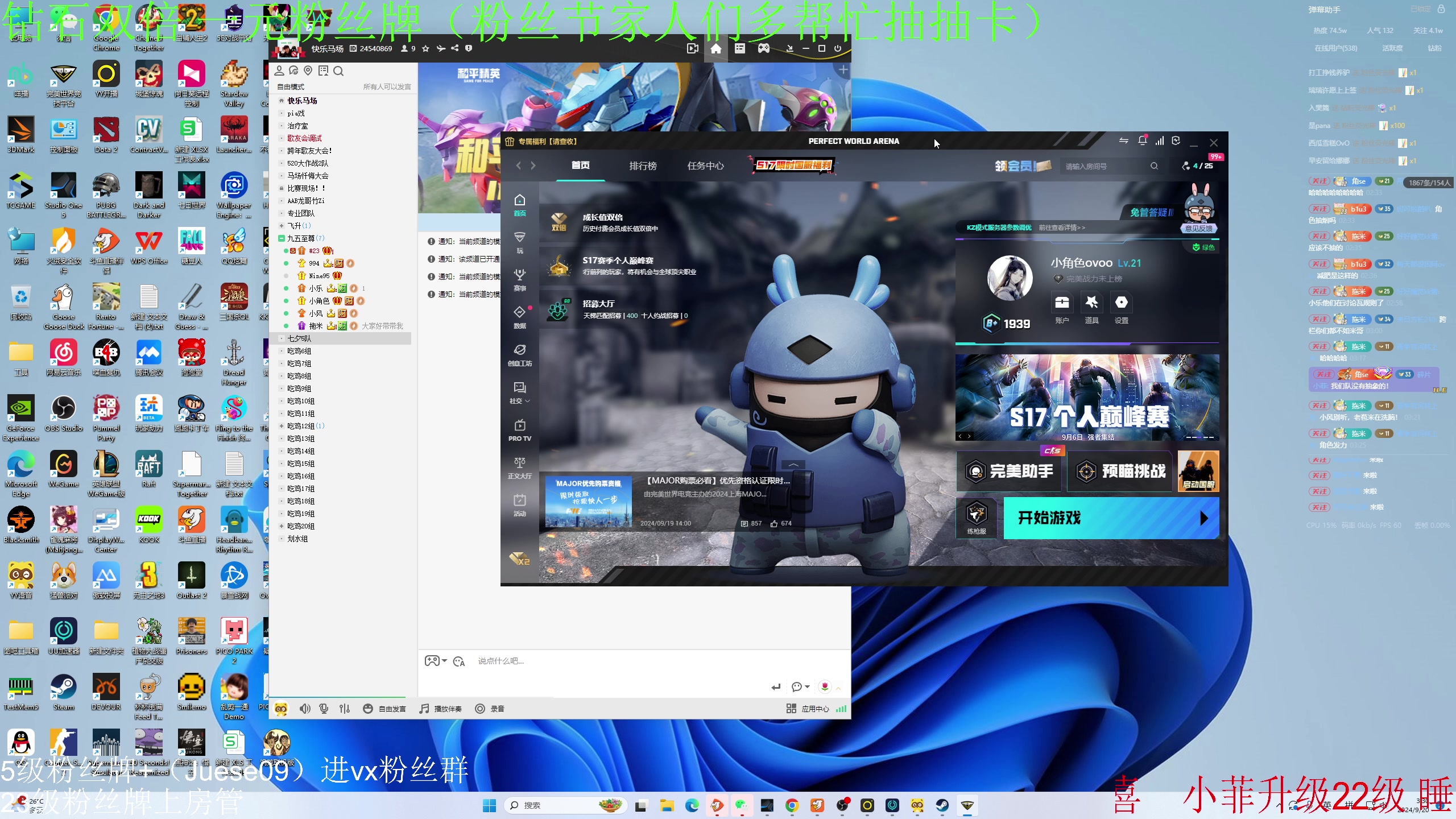
Task: Click the favorite star icon next to channel ID
Action: pos(425,48)
